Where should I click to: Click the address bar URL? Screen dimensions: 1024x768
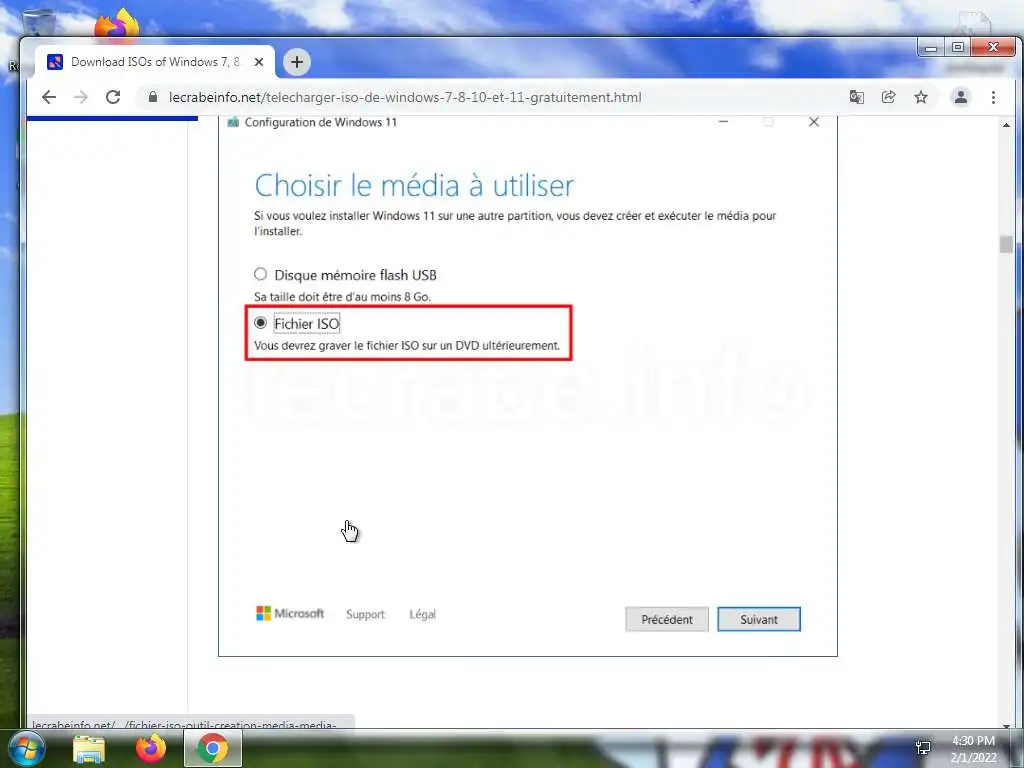click(405, 97)
